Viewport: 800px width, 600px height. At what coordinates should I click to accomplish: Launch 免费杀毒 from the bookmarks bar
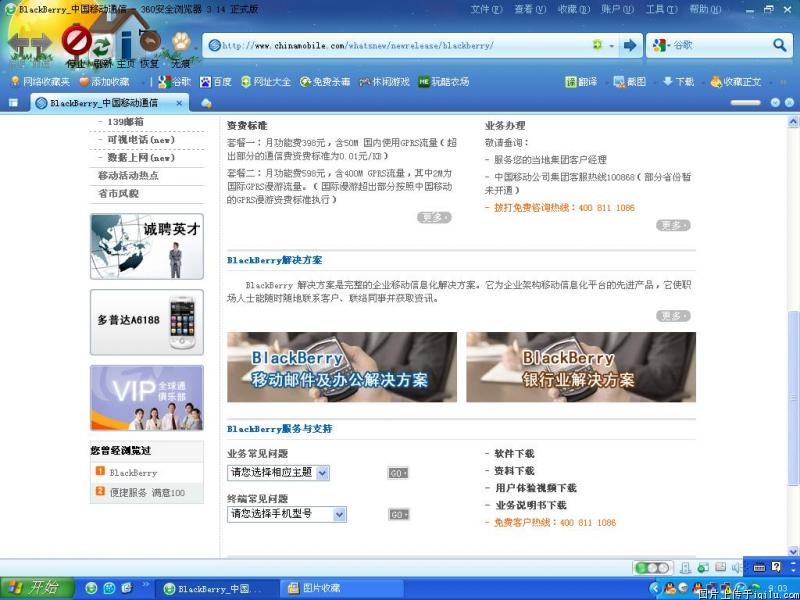(325, 82)
